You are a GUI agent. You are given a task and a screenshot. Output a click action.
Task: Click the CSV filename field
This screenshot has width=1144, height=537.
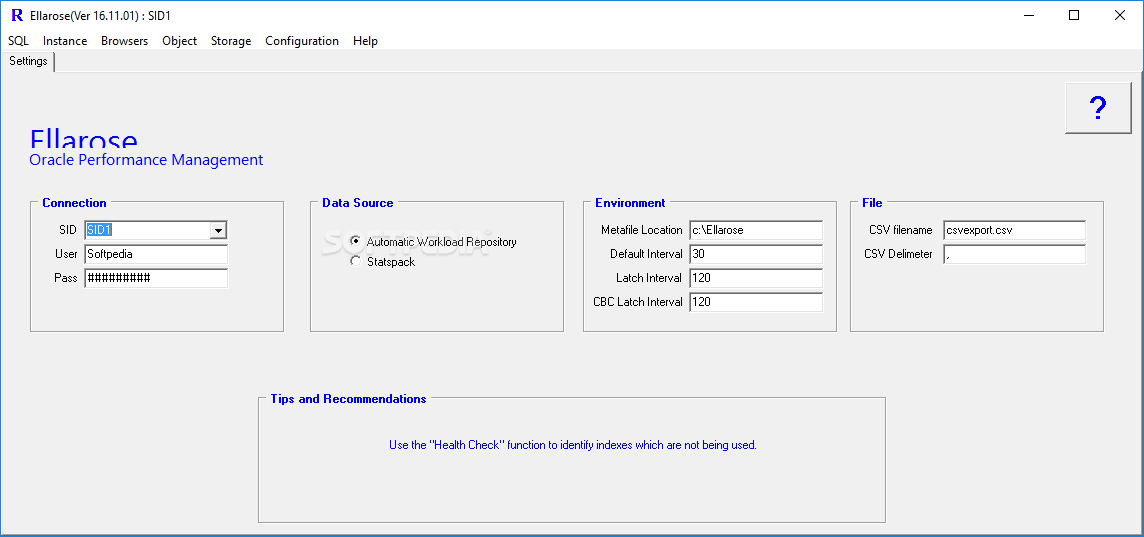[1014, 230]
